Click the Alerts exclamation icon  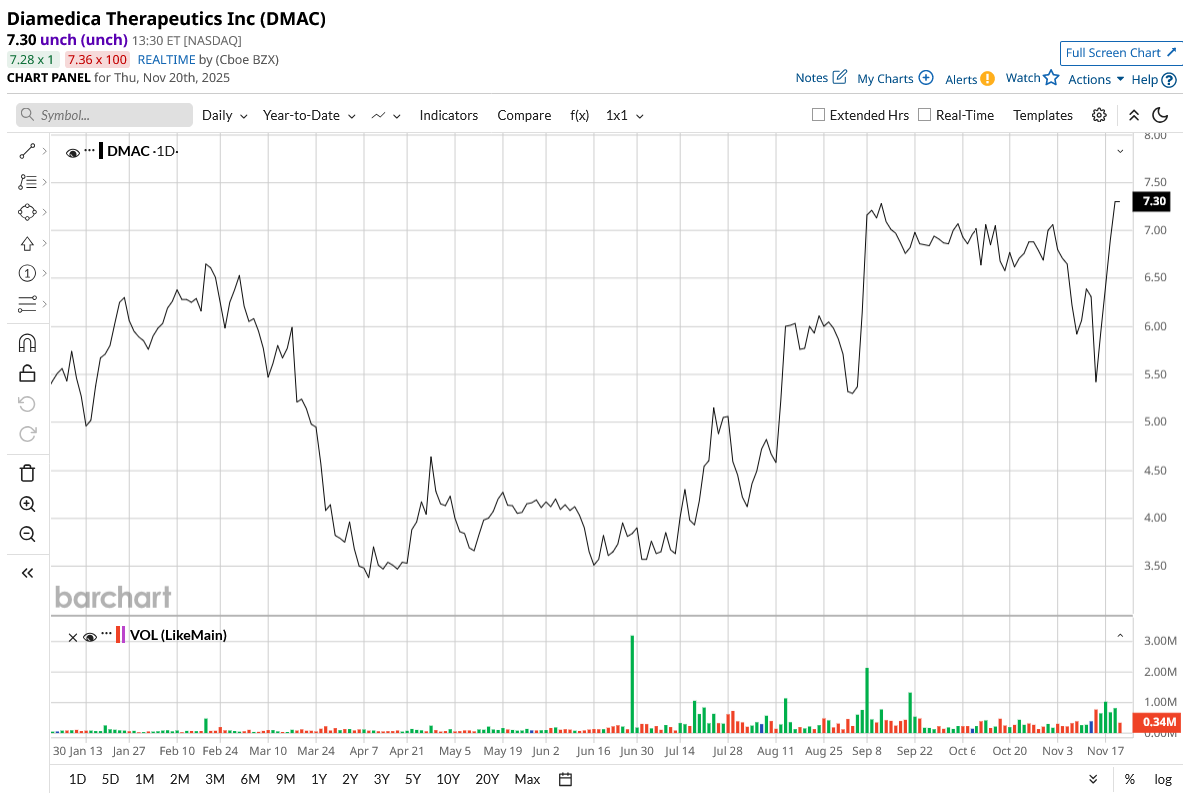[988, 78]
